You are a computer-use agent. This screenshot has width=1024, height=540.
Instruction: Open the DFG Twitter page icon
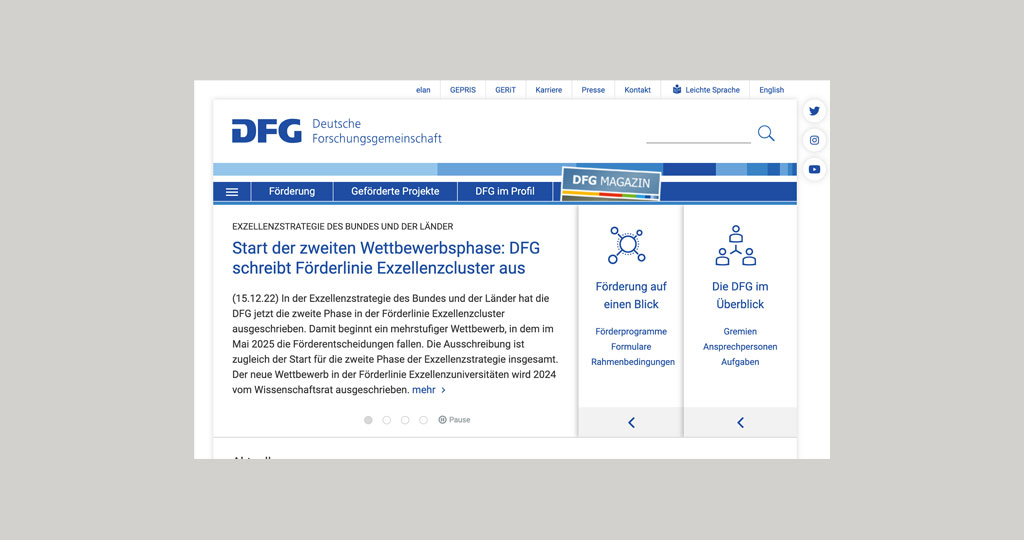tap(814, 111)
